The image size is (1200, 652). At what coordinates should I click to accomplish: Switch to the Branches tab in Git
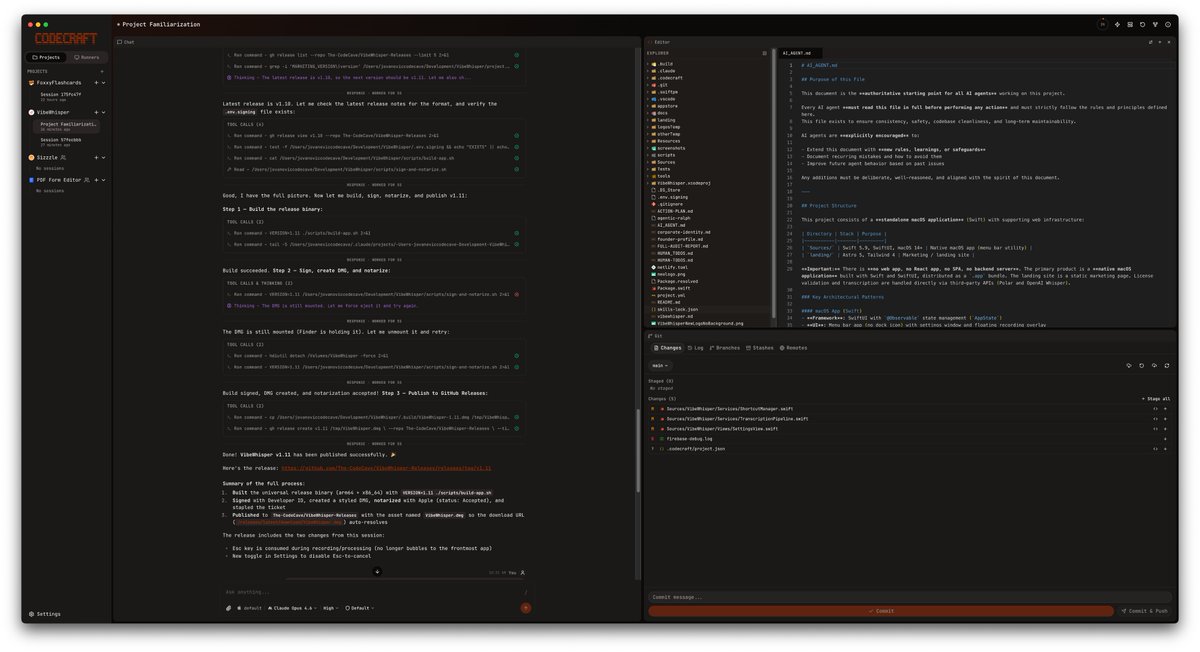click(x=725, y=348)
